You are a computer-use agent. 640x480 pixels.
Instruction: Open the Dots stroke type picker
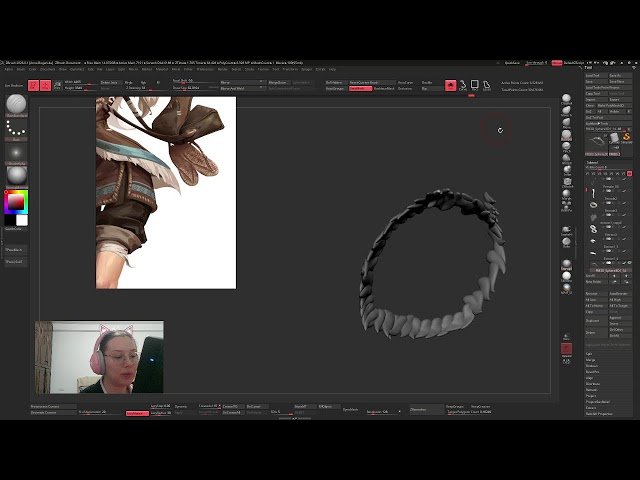16,128
